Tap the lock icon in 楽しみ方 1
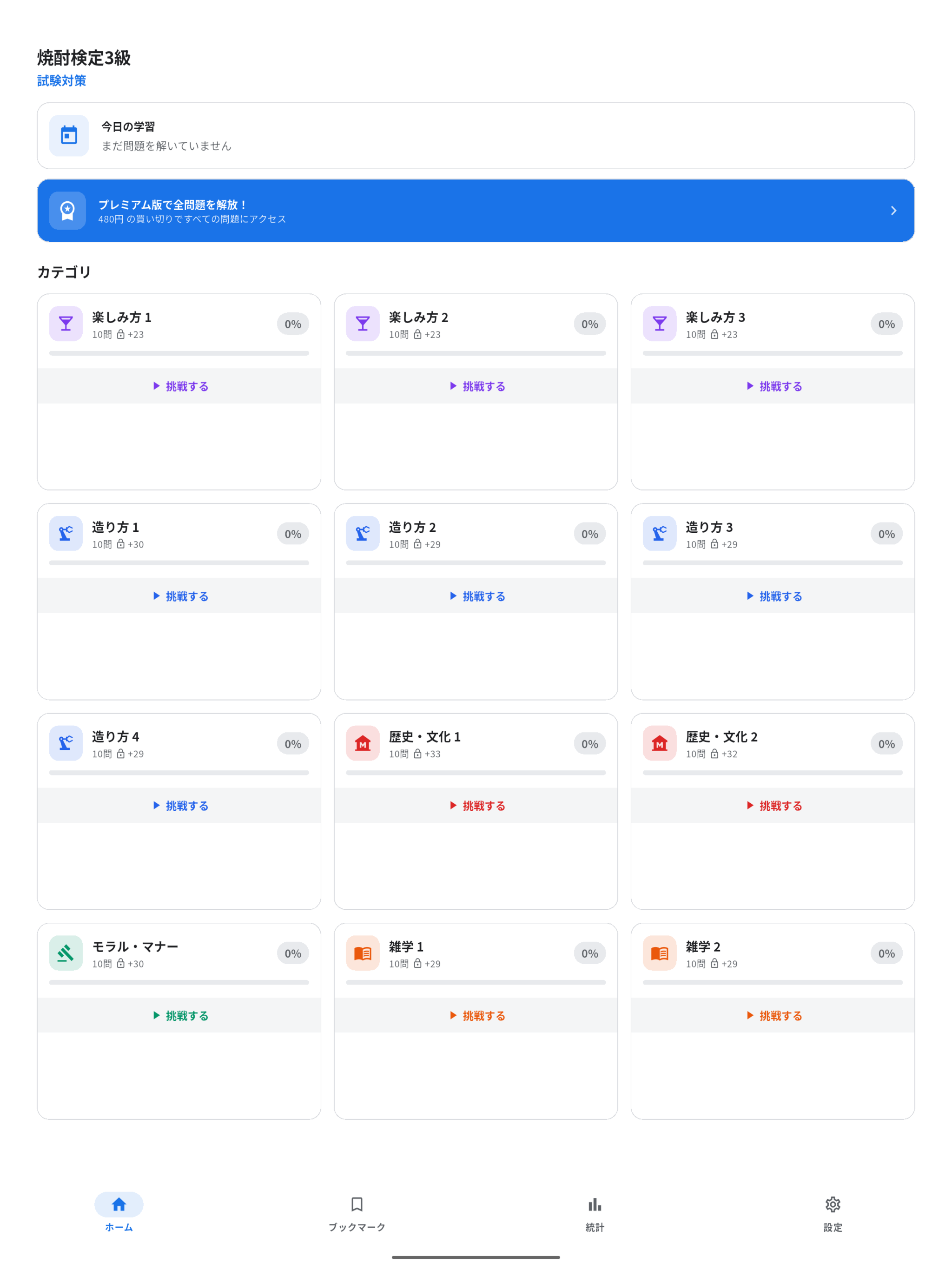Viewport: 952px width, 1270px height. pos(120,334)
